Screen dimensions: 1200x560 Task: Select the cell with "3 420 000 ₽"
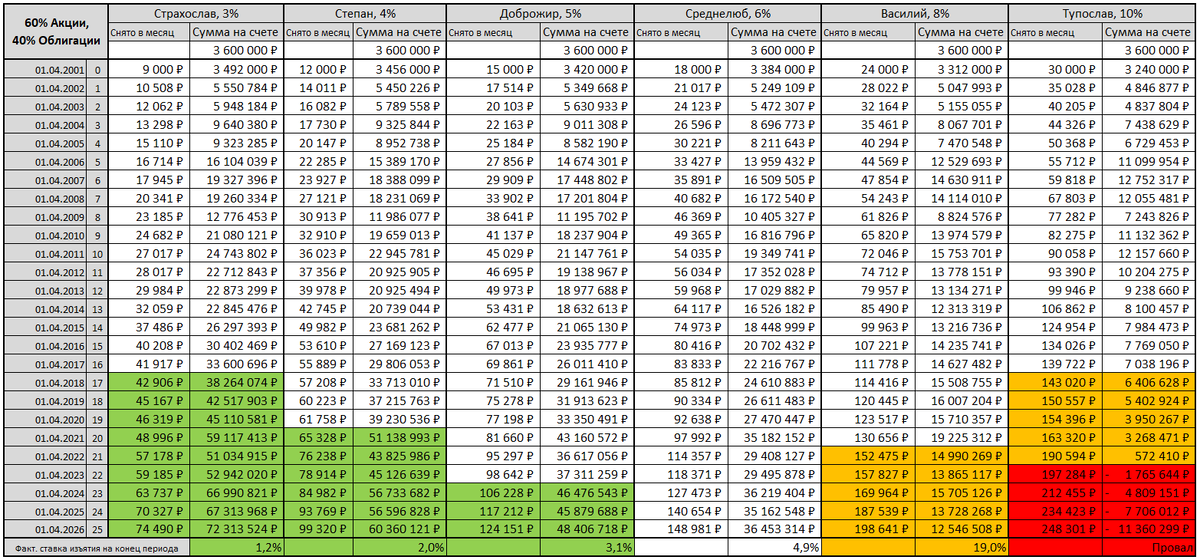tap(587, 69)
